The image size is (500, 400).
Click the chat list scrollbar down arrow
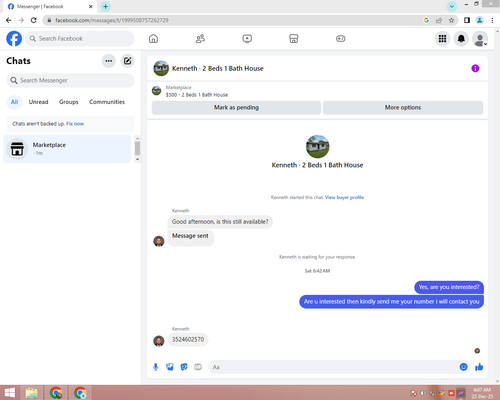[x=137, y=160]
